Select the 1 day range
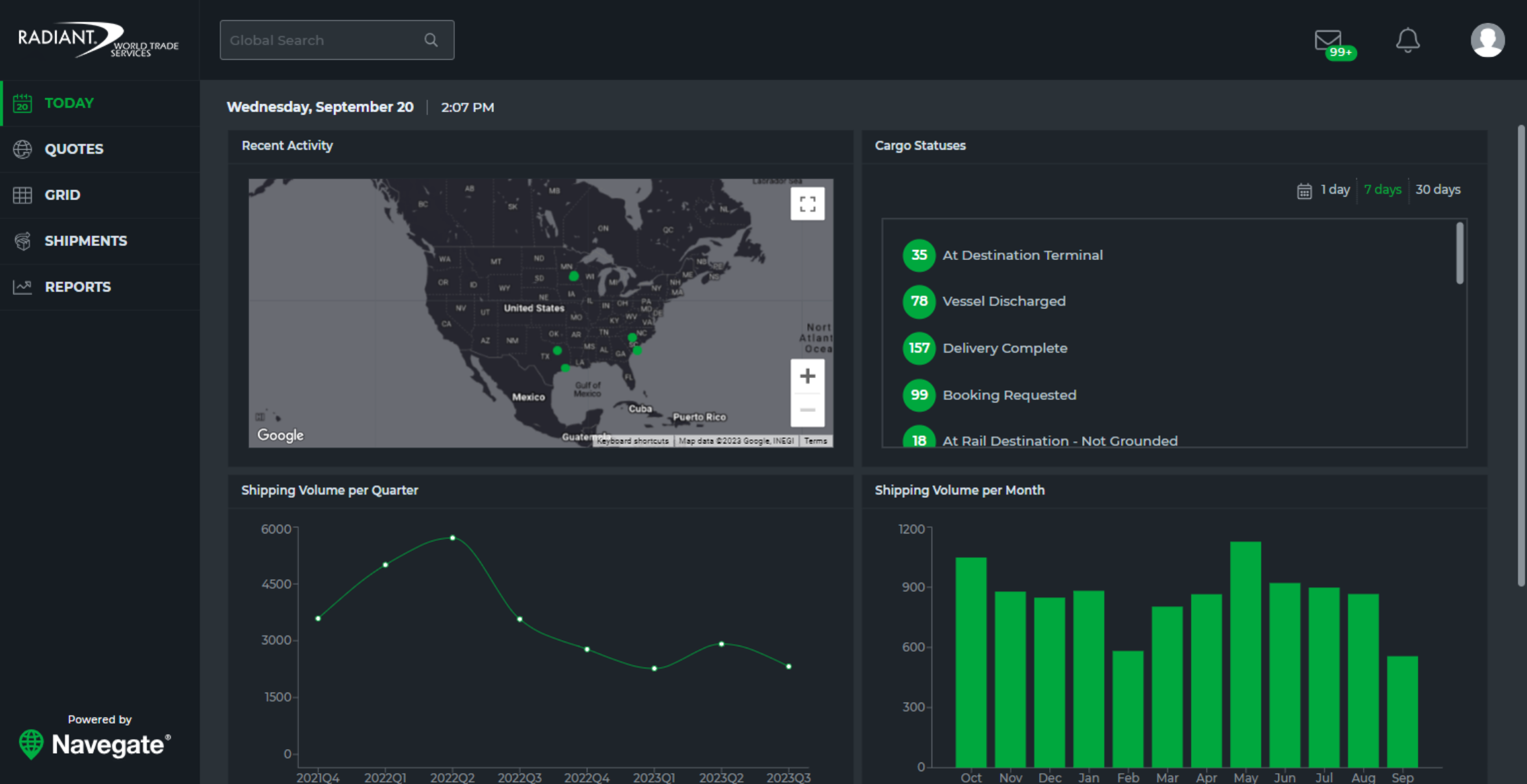 click(1335, 189)
